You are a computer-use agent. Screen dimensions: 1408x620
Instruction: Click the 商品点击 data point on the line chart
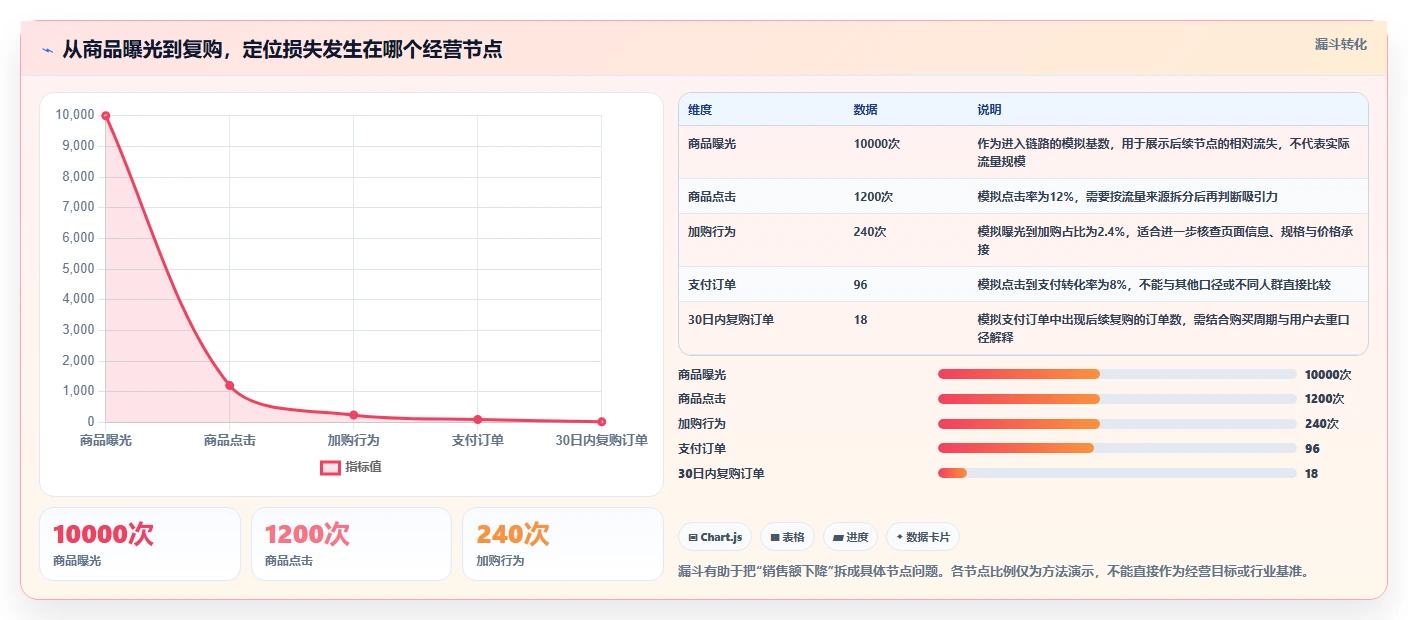click(229, 385)
